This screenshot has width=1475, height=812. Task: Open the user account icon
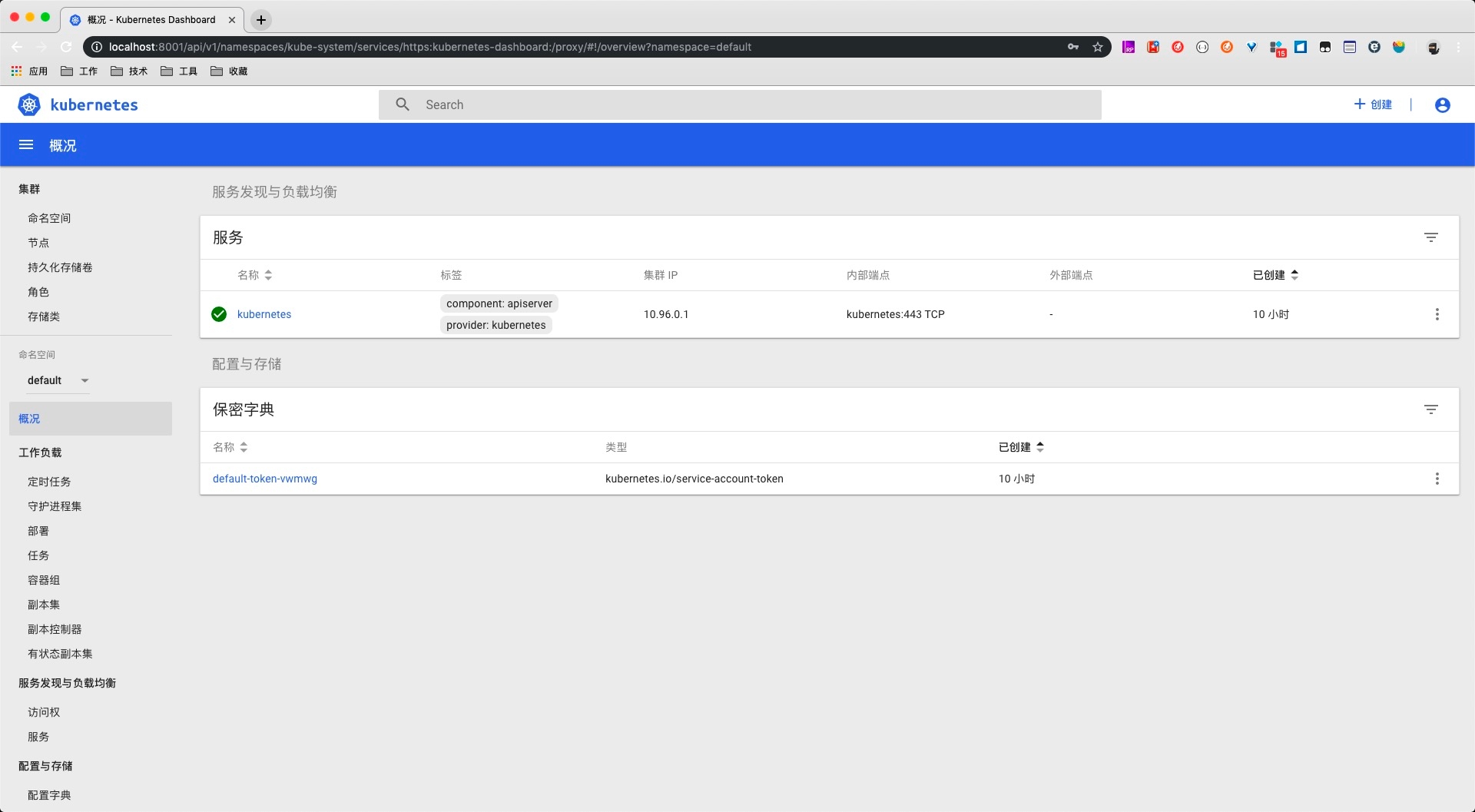pyautogui.click(x=1442, y=105)
